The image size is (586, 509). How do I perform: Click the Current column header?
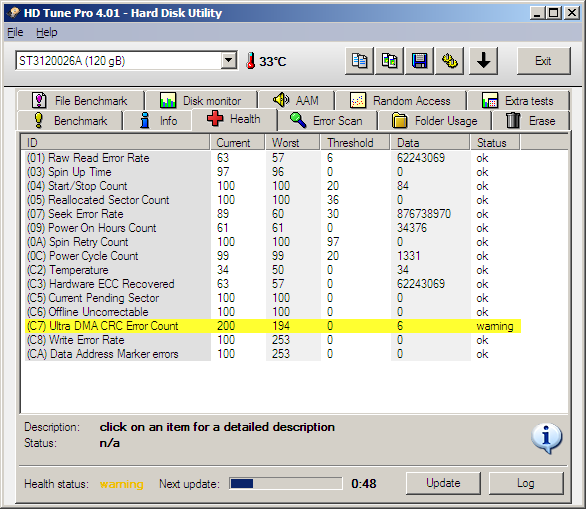[x=237, y=143]
